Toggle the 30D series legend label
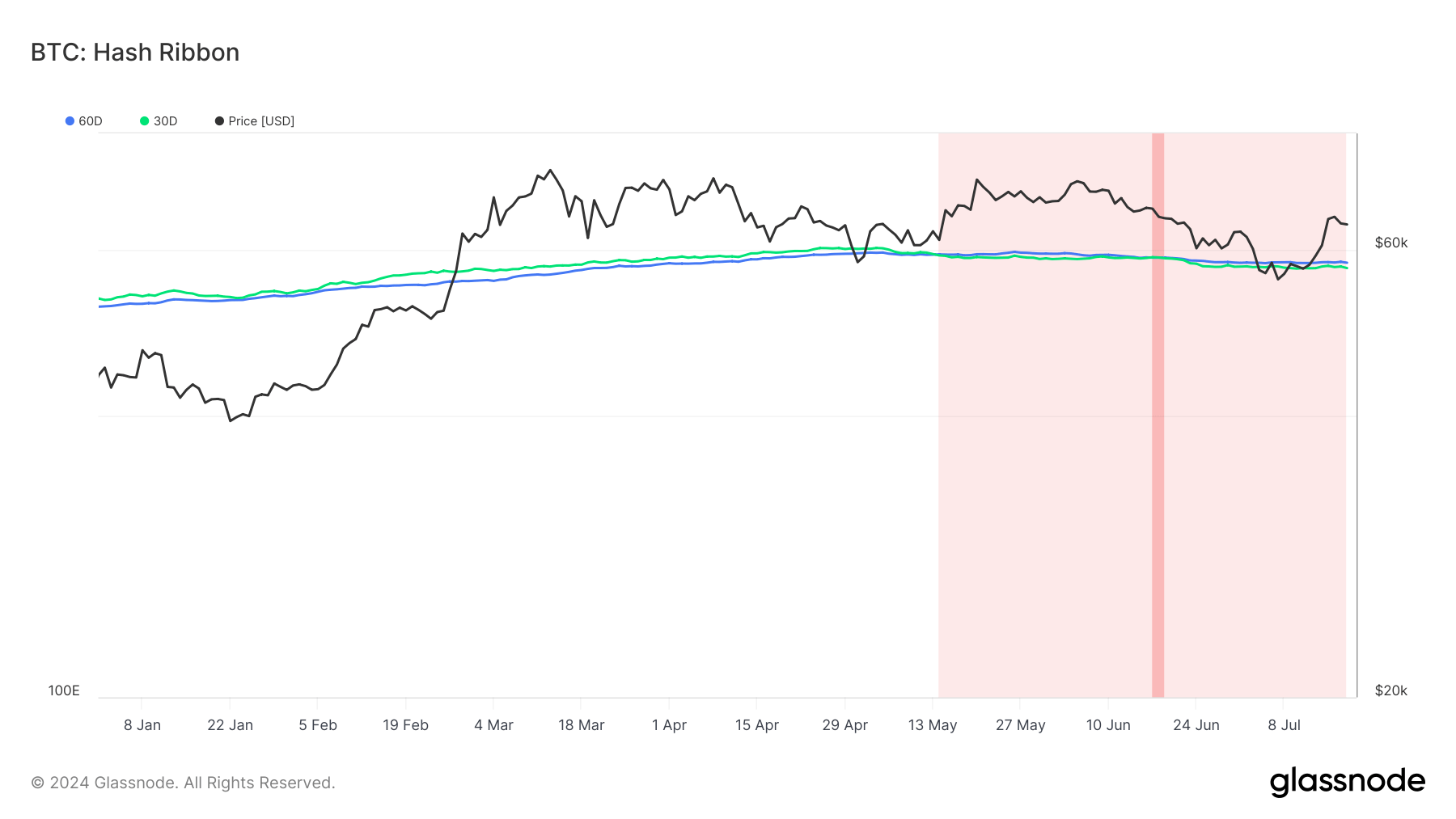Viewport: 1456px width, 819px height. [x=166, y=121]
